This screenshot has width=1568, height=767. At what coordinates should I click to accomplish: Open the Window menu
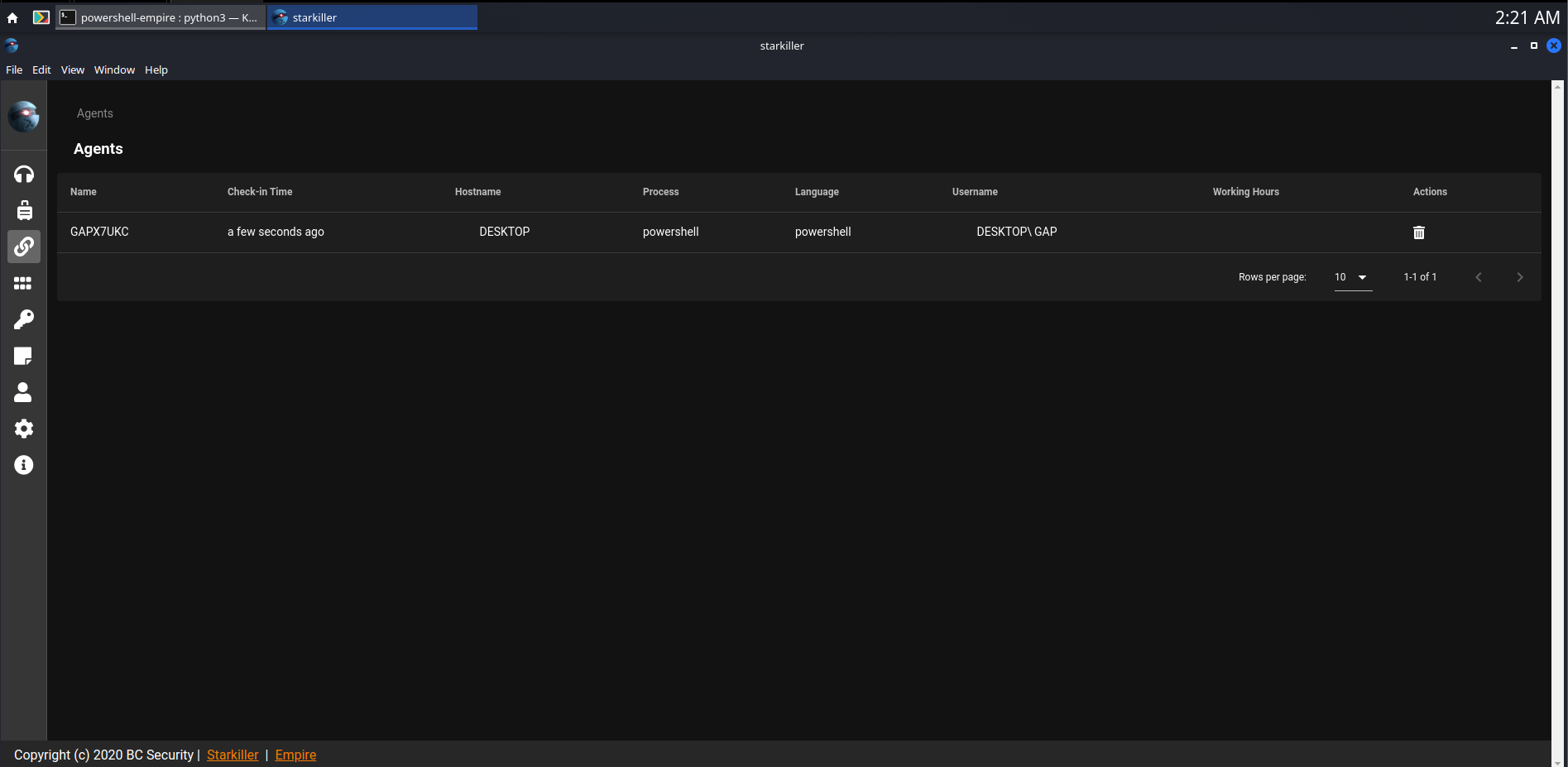point(114,70)
